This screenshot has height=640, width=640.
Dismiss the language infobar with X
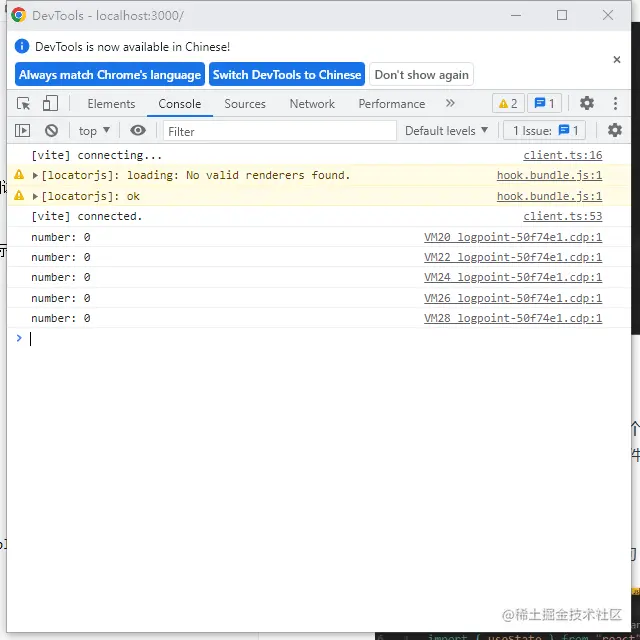(x=616, y=60)
